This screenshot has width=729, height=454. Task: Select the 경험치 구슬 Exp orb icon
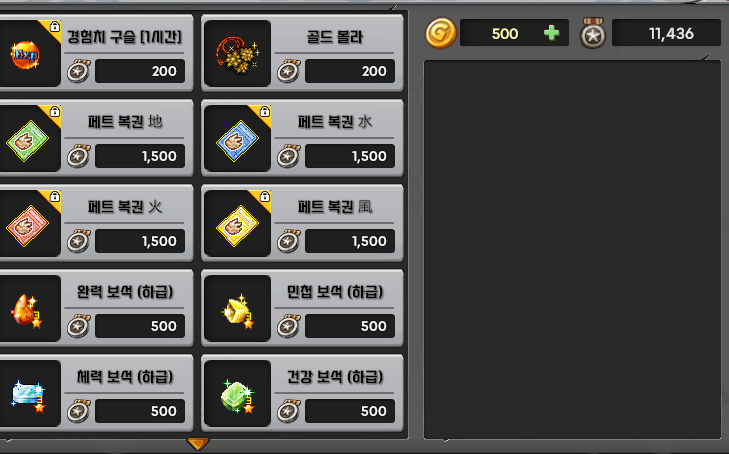pyautogui.click(x=25, y=55)
